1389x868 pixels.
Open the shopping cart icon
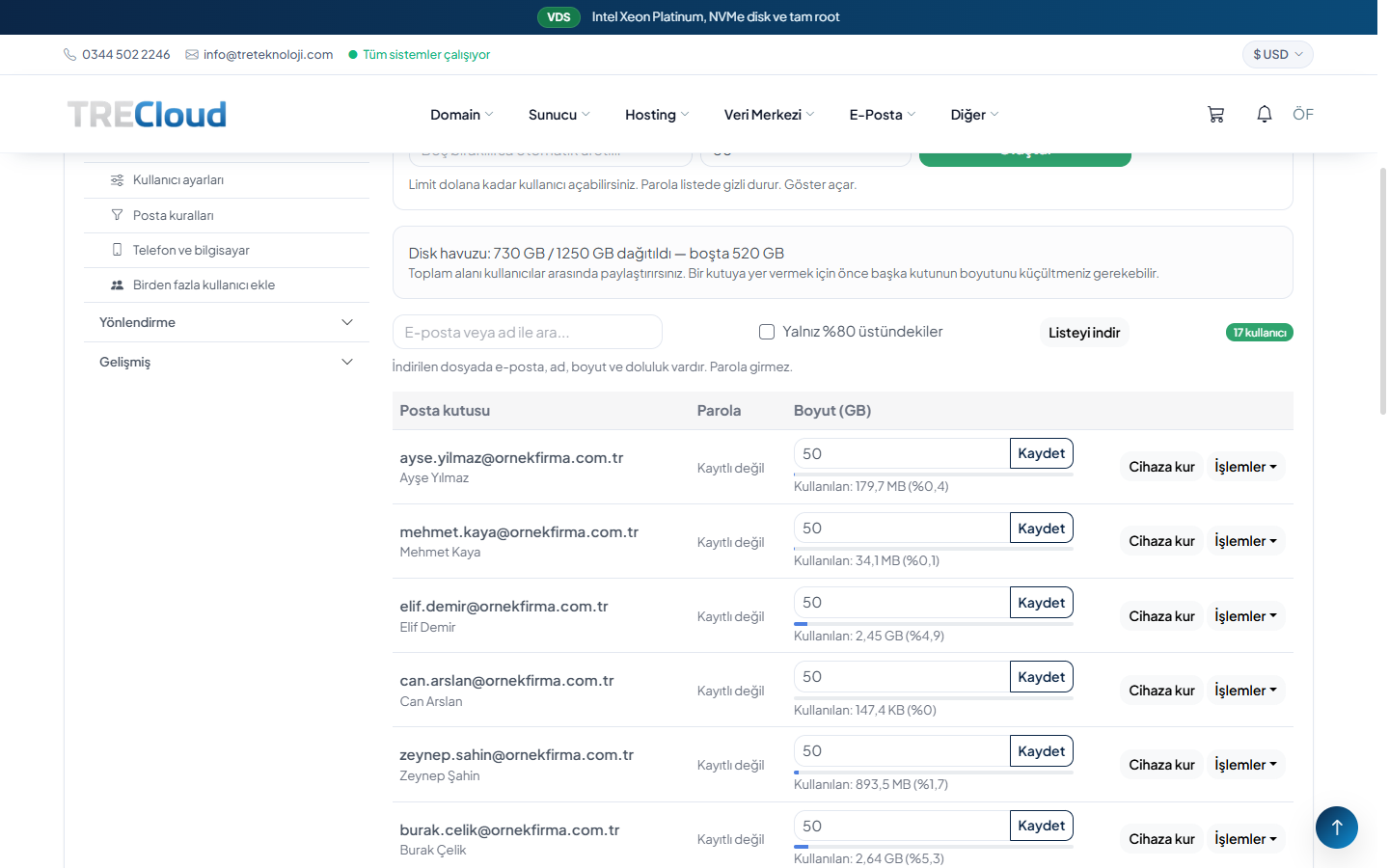1215,115
